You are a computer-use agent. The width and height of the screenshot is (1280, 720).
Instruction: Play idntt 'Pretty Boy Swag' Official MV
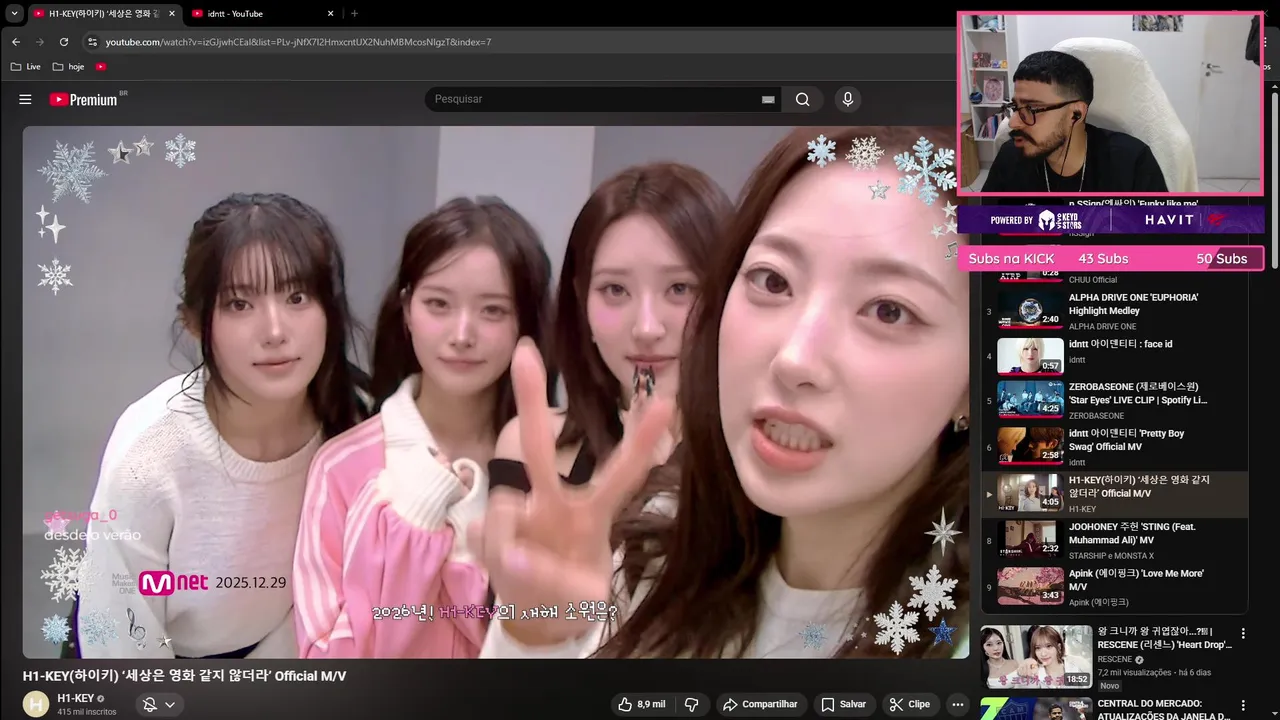[1114, 447]
